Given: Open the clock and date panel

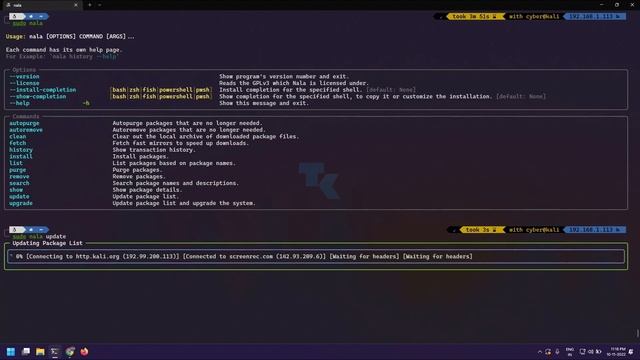Looking at the screenshot, I should (x=616, y=351).
